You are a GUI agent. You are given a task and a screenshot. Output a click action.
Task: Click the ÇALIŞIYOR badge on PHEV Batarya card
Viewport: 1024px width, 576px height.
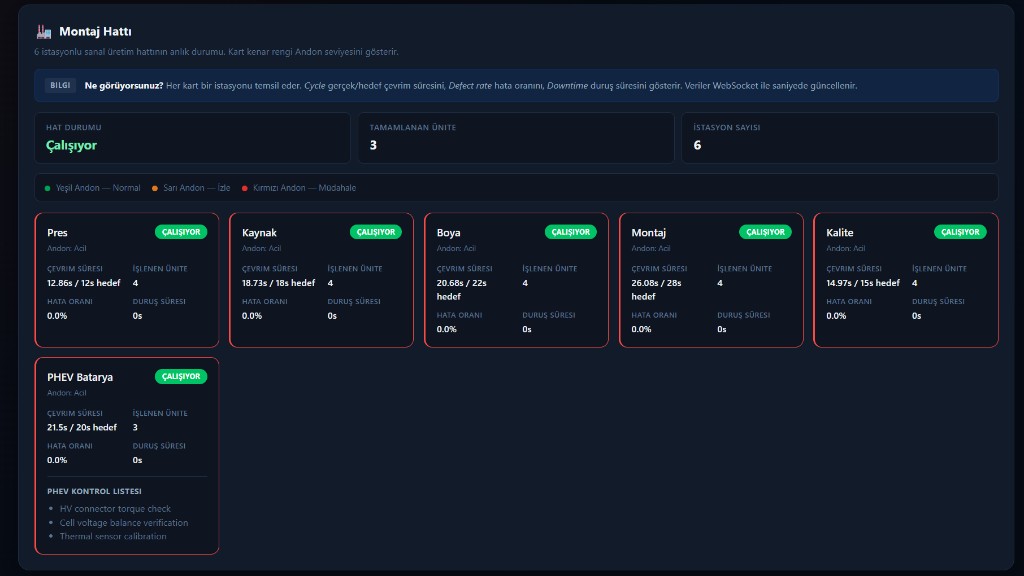click(181, 376)
